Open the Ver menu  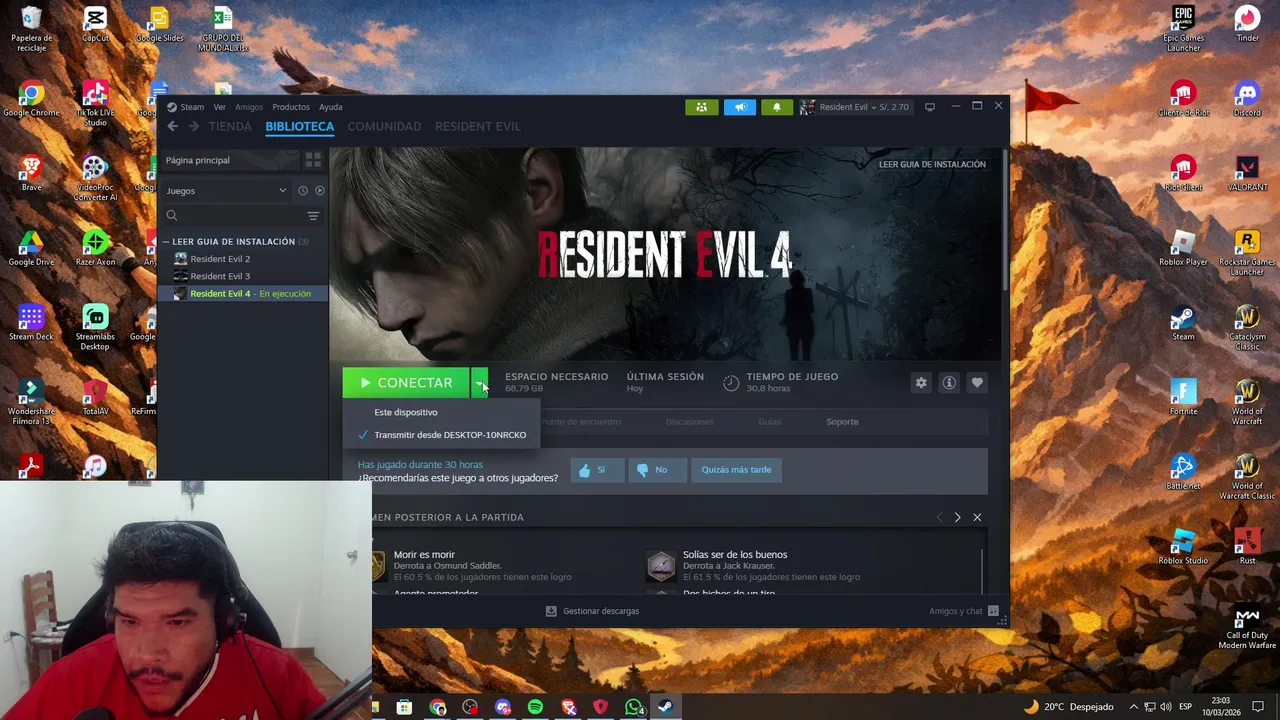pos(219,107)
